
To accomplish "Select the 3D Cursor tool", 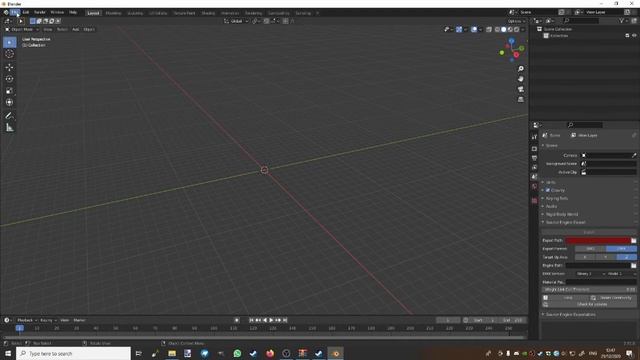I will pyautogui.click(x=9, y=54).
